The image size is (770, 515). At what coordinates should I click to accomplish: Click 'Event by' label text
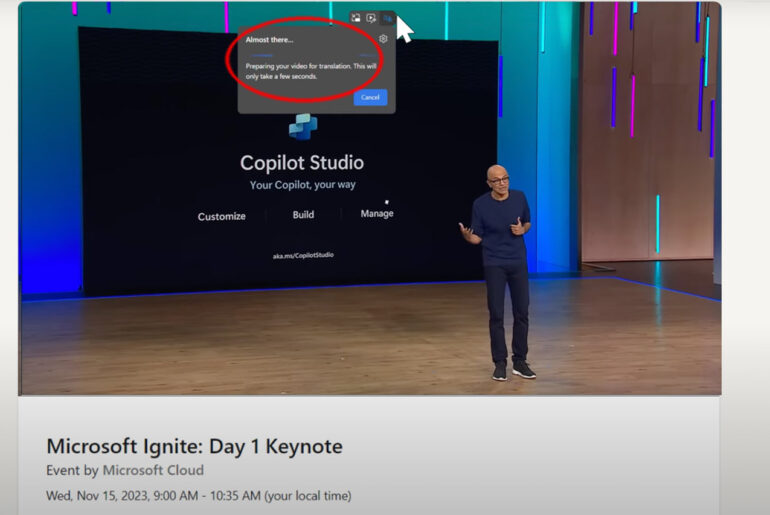click(72, 470)
